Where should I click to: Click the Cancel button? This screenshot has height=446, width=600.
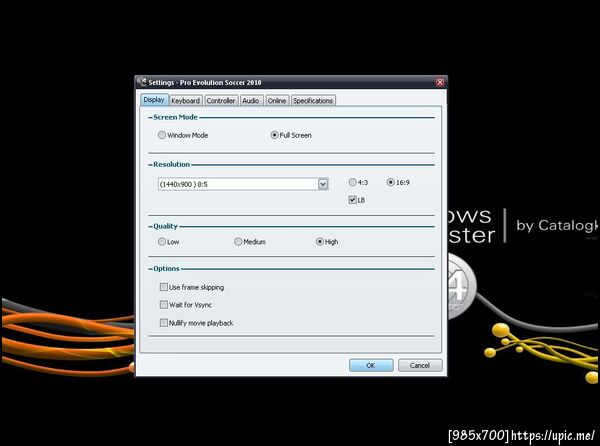point(420,365)
